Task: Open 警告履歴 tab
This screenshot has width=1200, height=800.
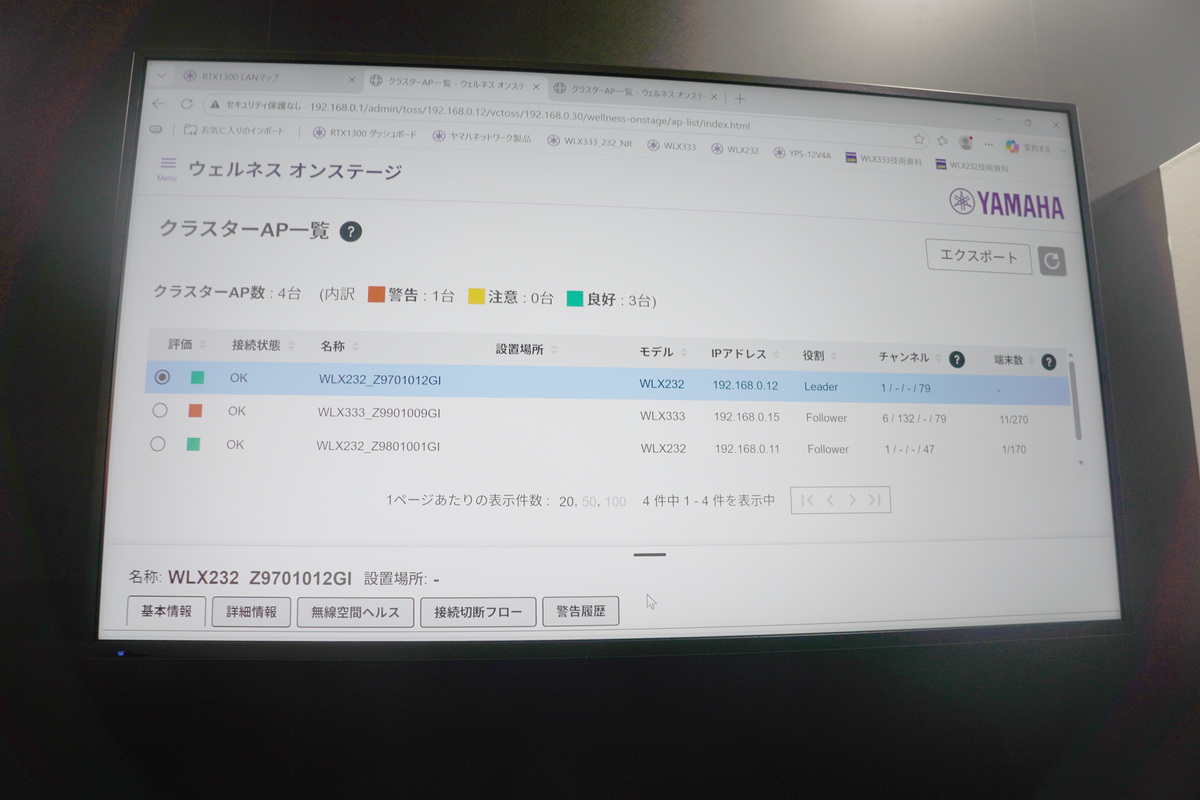Action: tap(580, 611)
